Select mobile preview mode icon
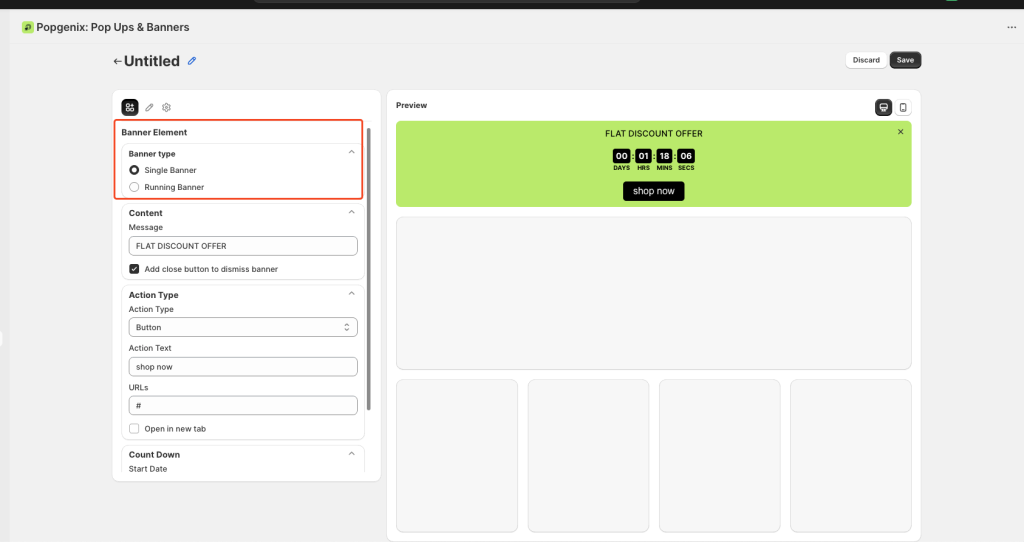 pyautogui.click(x=903, y=108)
